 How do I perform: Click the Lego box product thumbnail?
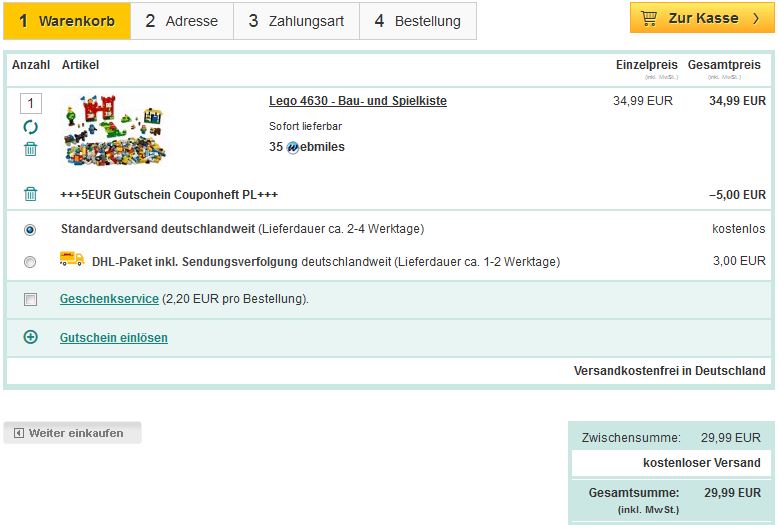coord(115,130)
